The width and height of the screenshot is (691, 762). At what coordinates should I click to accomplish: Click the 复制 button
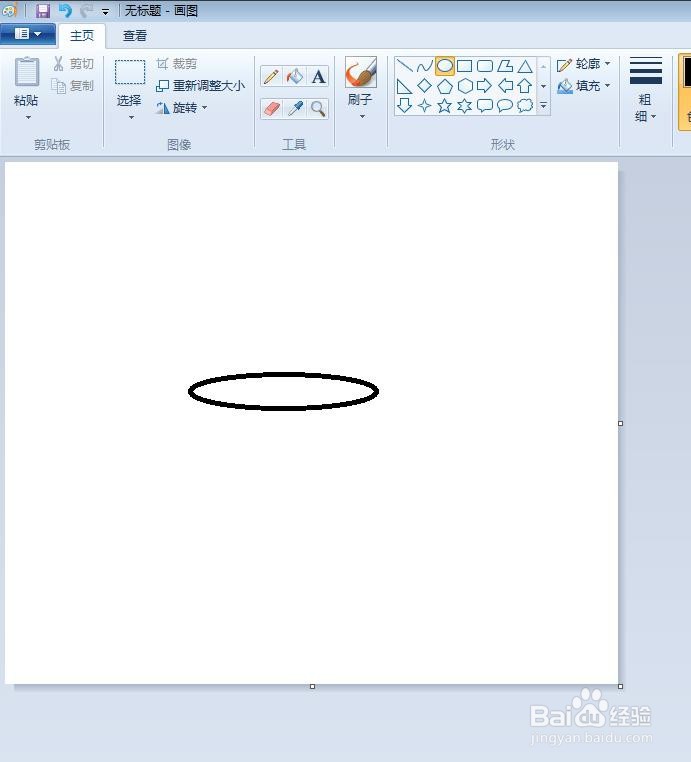pyautogui.click(x=73, y=86)
